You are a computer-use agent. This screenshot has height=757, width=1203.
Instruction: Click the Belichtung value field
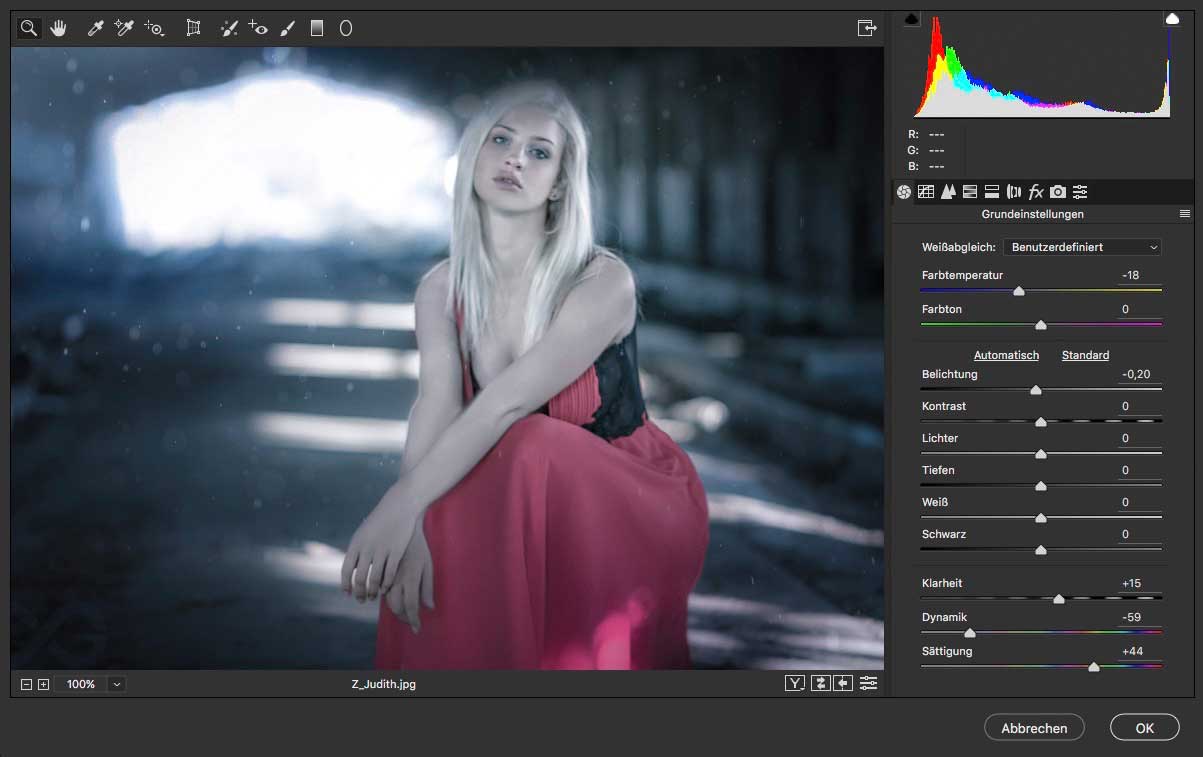(x=1136, y=374)
